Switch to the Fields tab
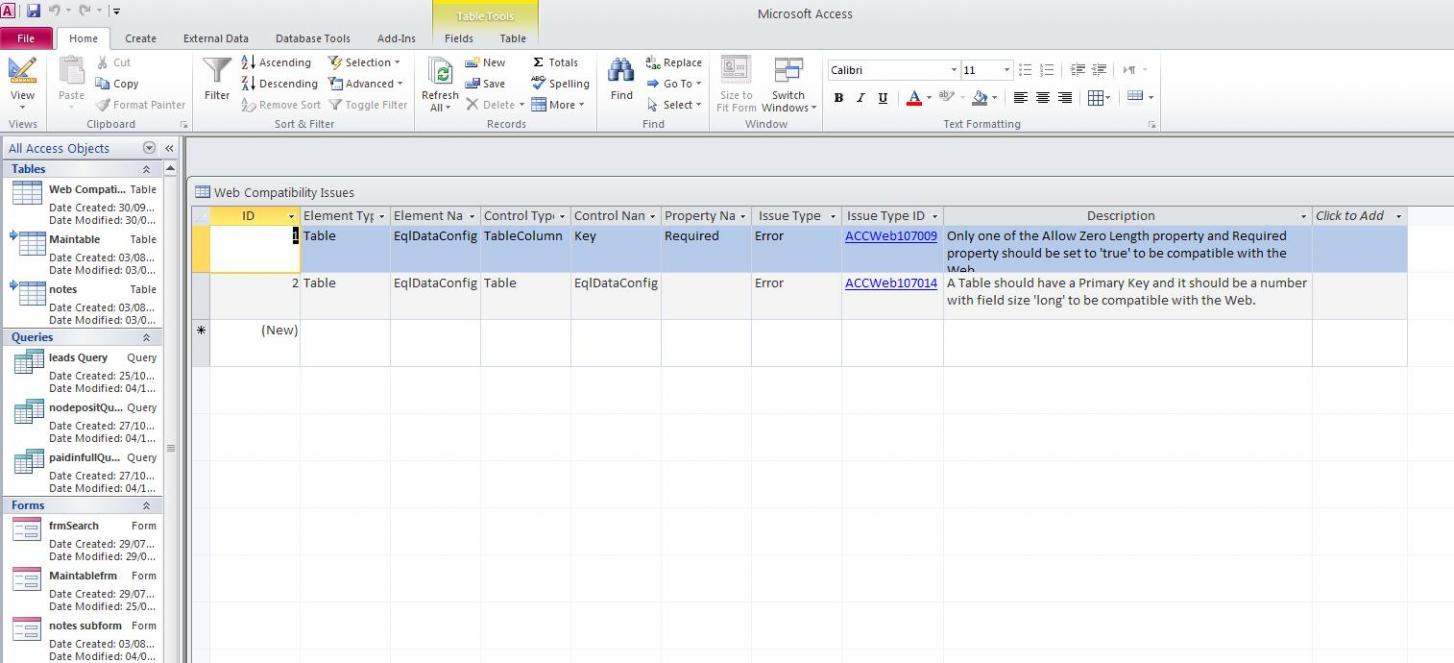The image size is (1454, 663). (x=459, y=38)
